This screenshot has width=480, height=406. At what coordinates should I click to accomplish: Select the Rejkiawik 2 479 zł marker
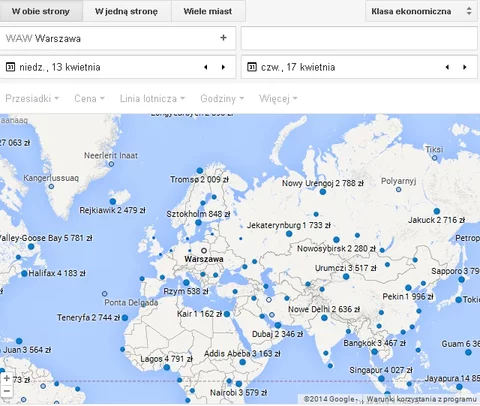[x=113, y=201]
